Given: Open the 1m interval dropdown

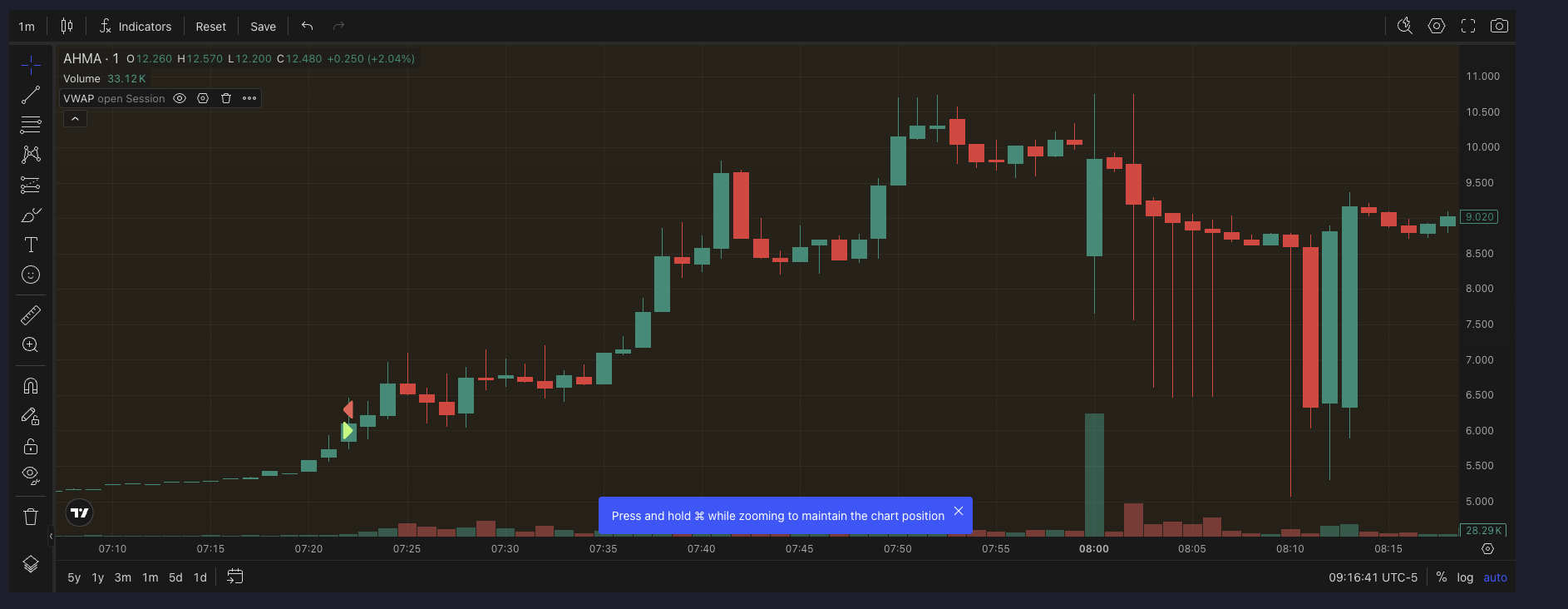Looking at the screenshot, I should tap(27, 27).
